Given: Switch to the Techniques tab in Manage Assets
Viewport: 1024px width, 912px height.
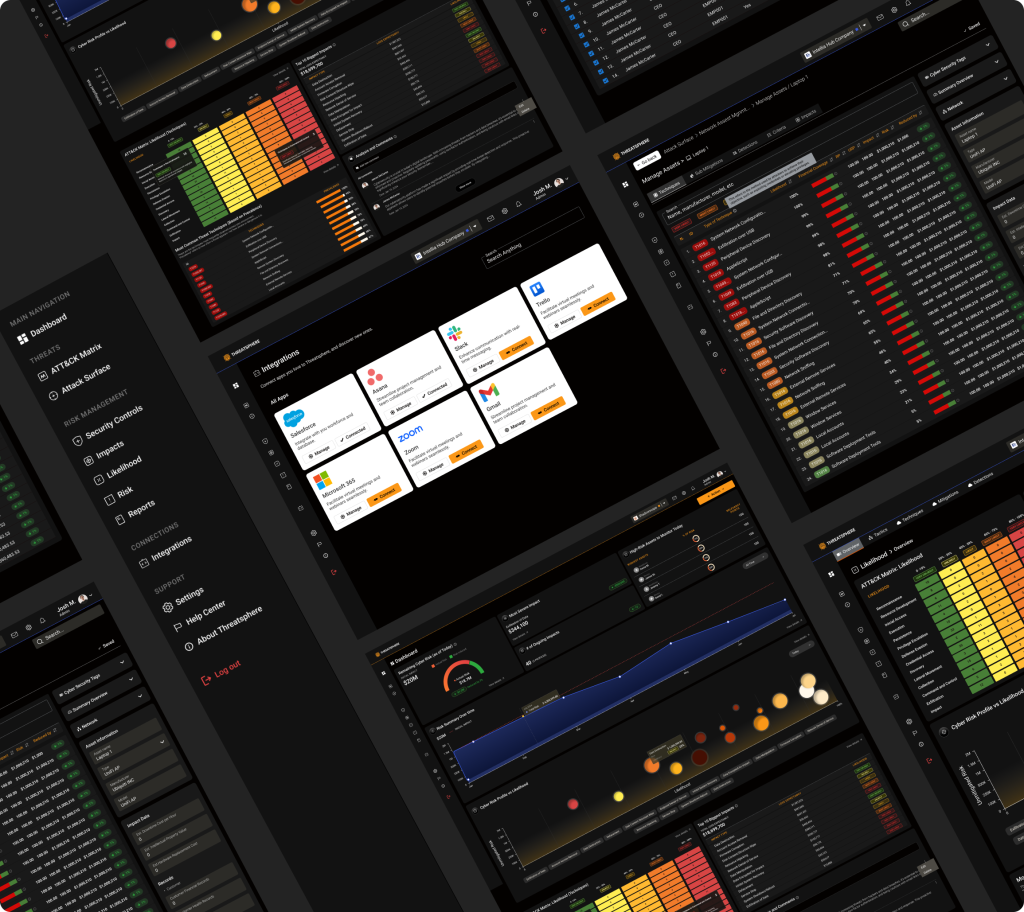Looking at the screenshot, I should pyautogui.click(x=669, y=184).
